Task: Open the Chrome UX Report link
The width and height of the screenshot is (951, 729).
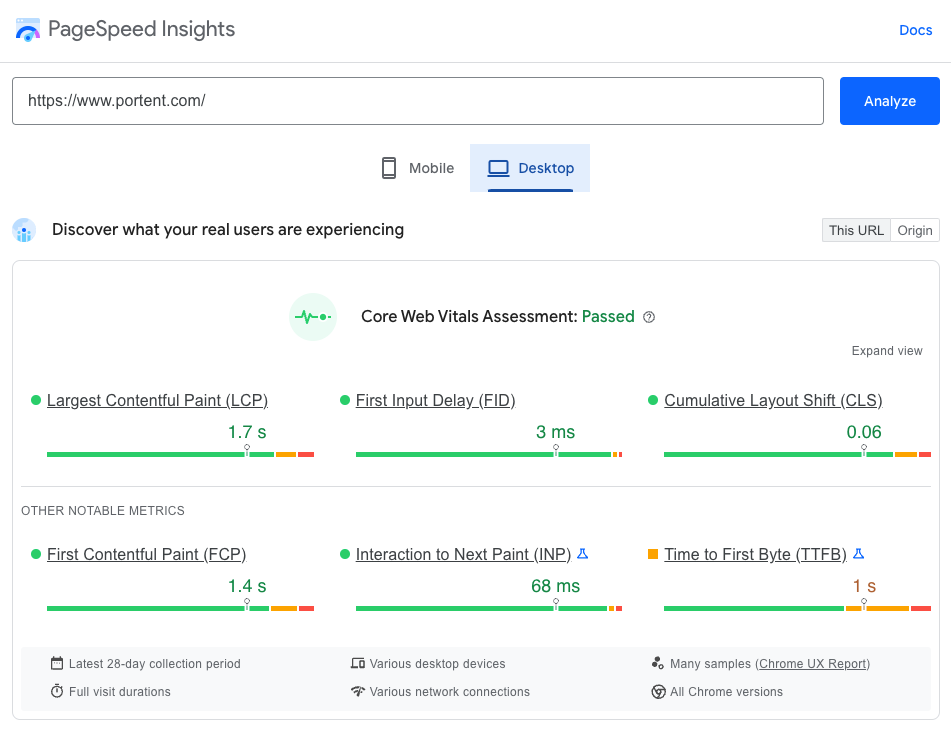Action: 813,663
